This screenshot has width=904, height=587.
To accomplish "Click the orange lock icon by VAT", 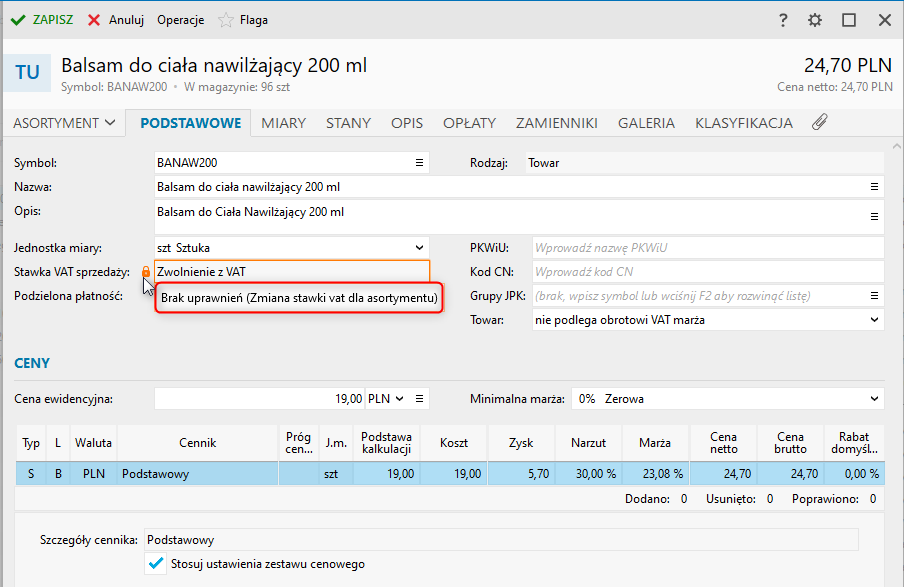I will pos(146,272).
